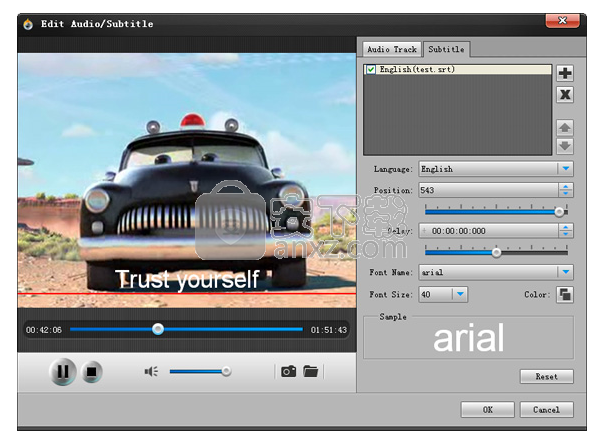Move subtitle up with arrow button

pyautogui.click(x=565, y=128)
